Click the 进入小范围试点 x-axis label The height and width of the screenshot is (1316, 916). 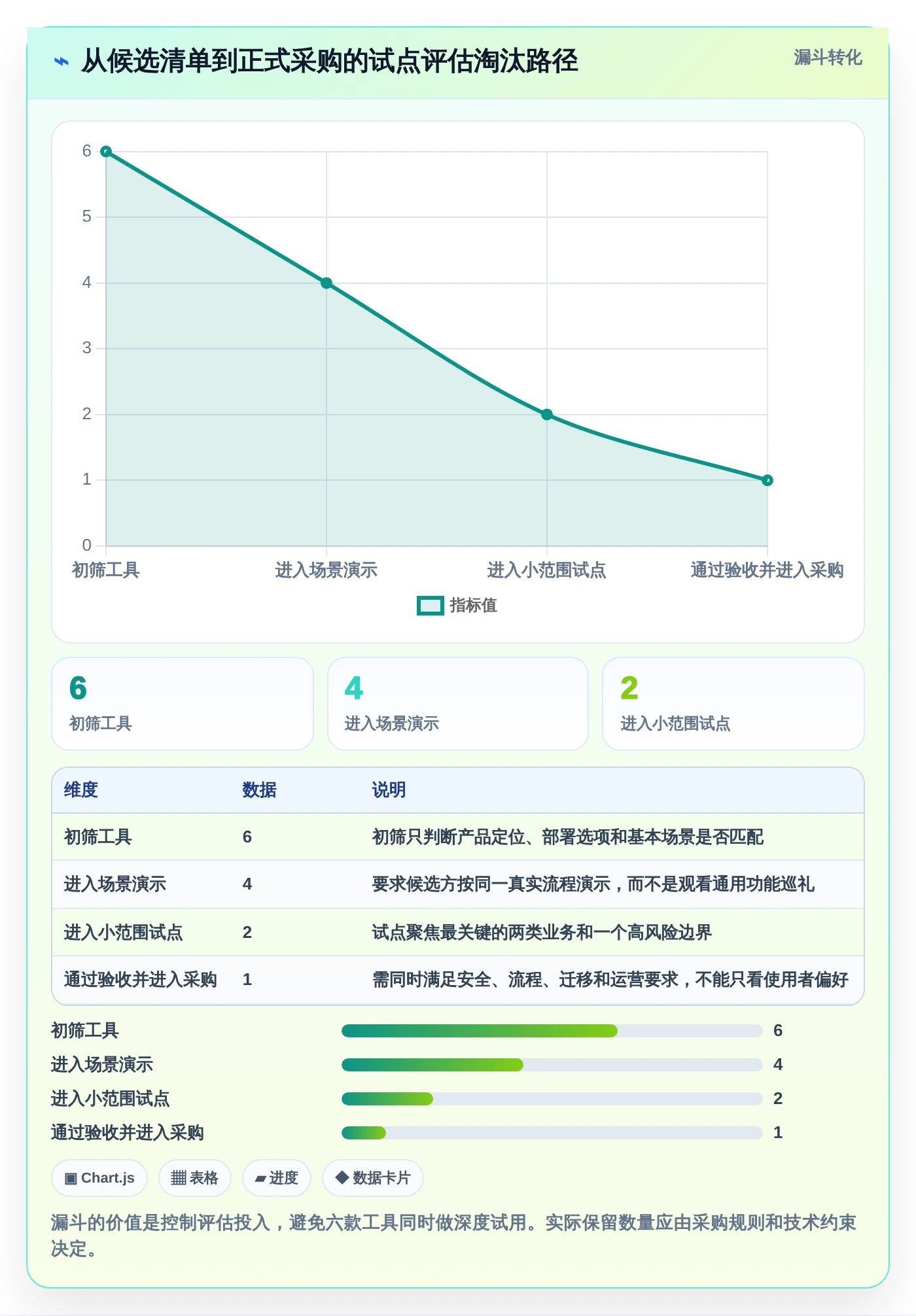click(547, 570)
